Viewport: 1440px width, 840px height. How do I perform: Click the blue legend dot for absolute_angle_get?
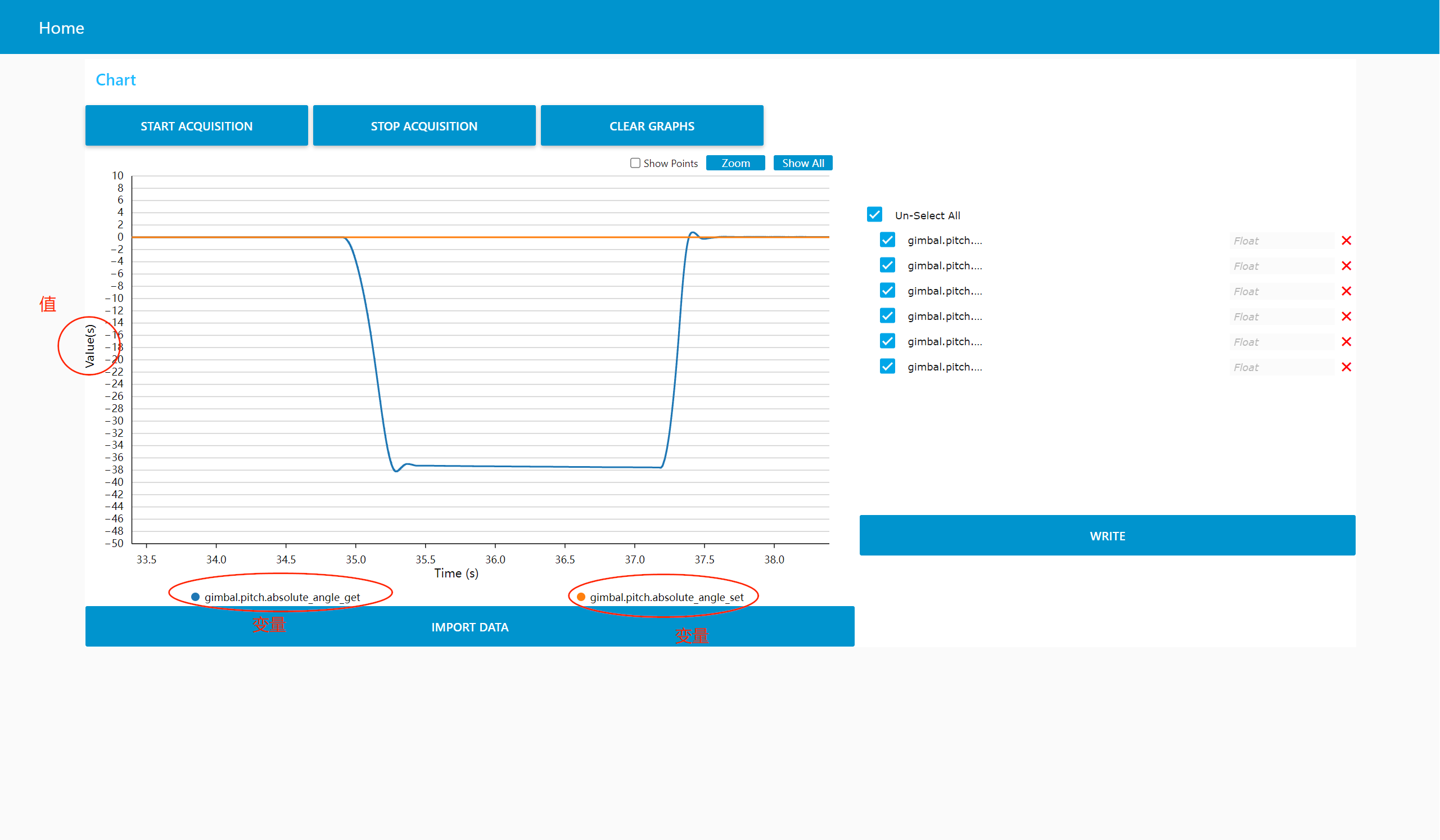click(195, 597)
